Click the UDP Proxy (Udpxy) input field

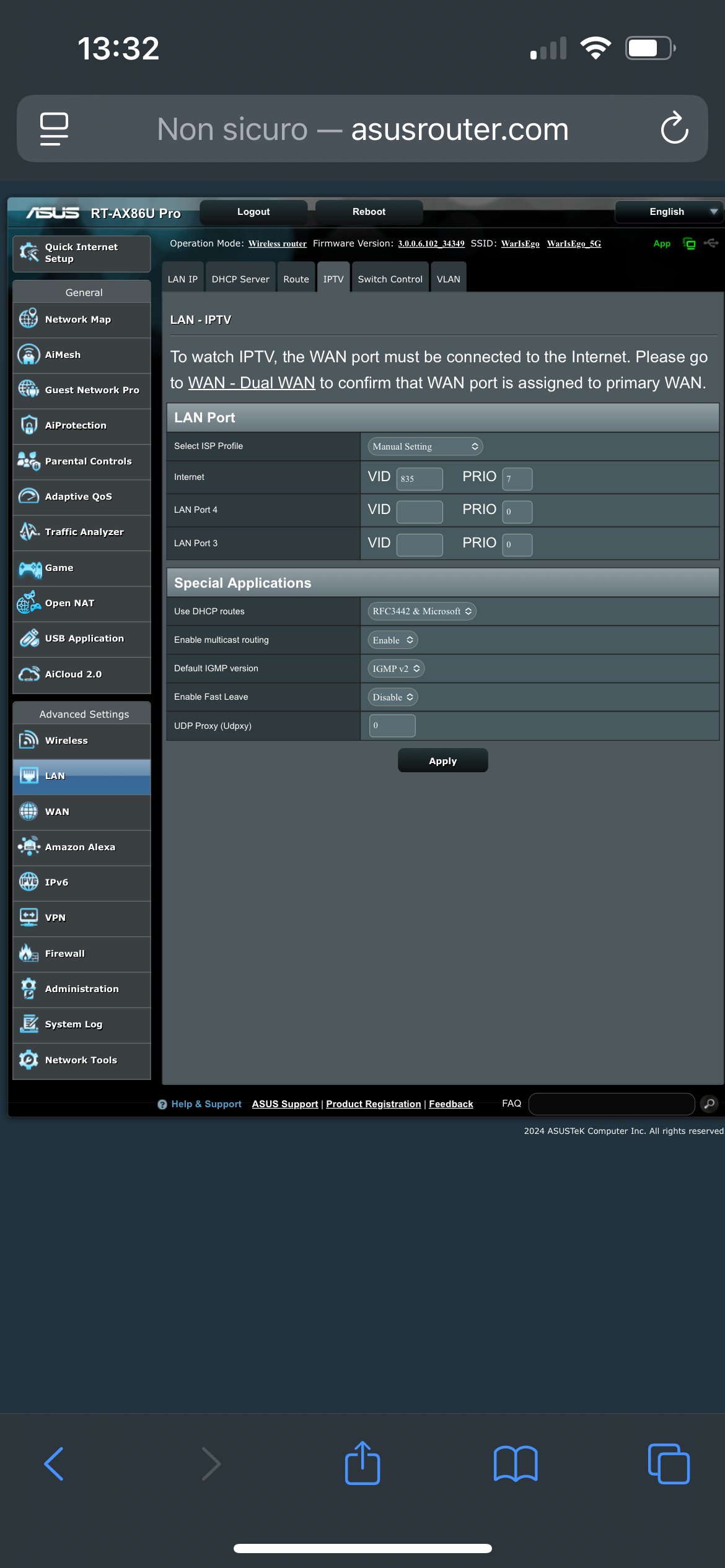(x=392, y=726)
